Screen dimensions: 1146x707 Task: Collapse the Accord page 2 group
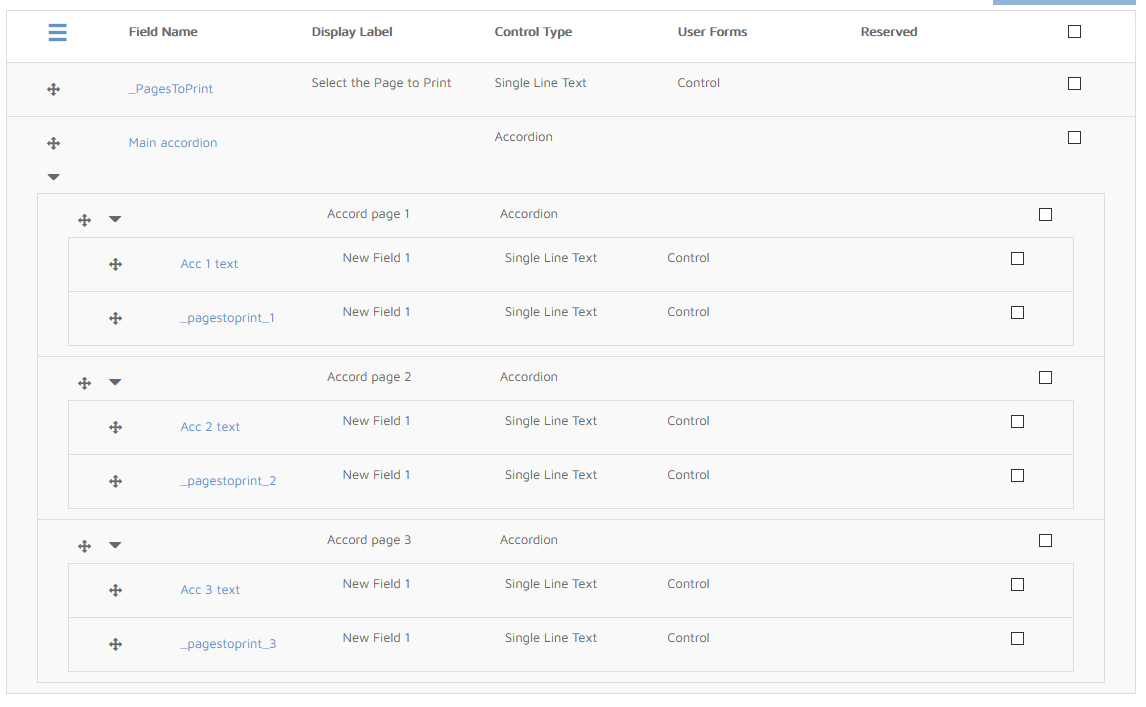[115, 382]
